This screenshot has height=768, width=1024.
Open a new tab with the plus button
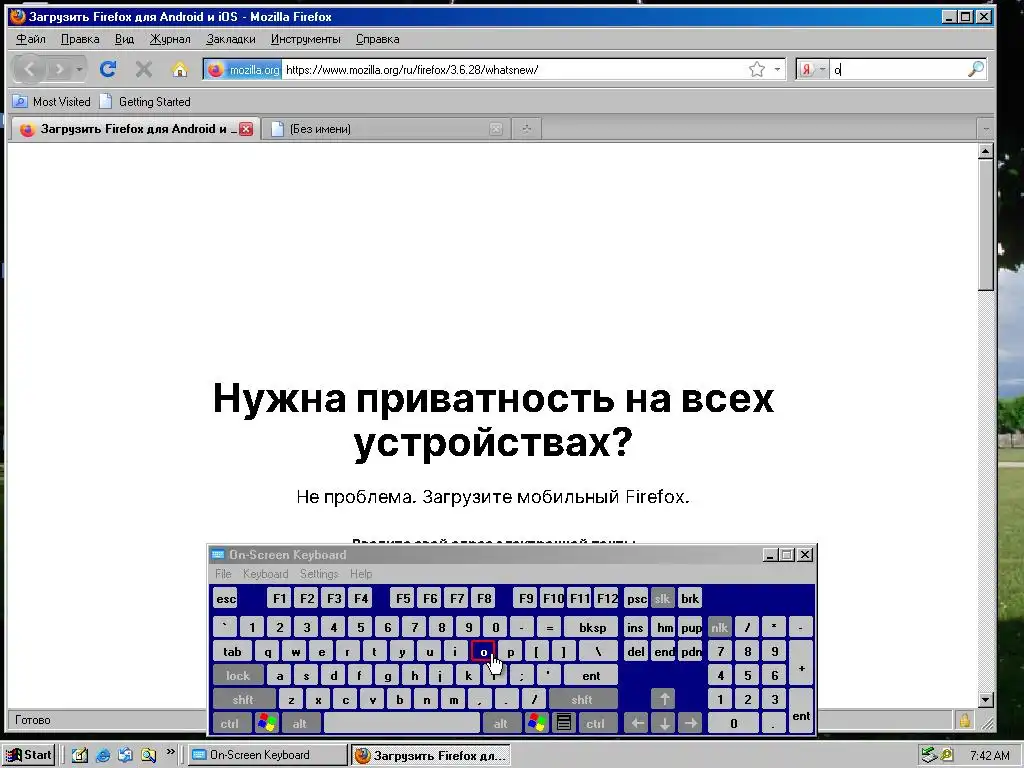point(526,129)
